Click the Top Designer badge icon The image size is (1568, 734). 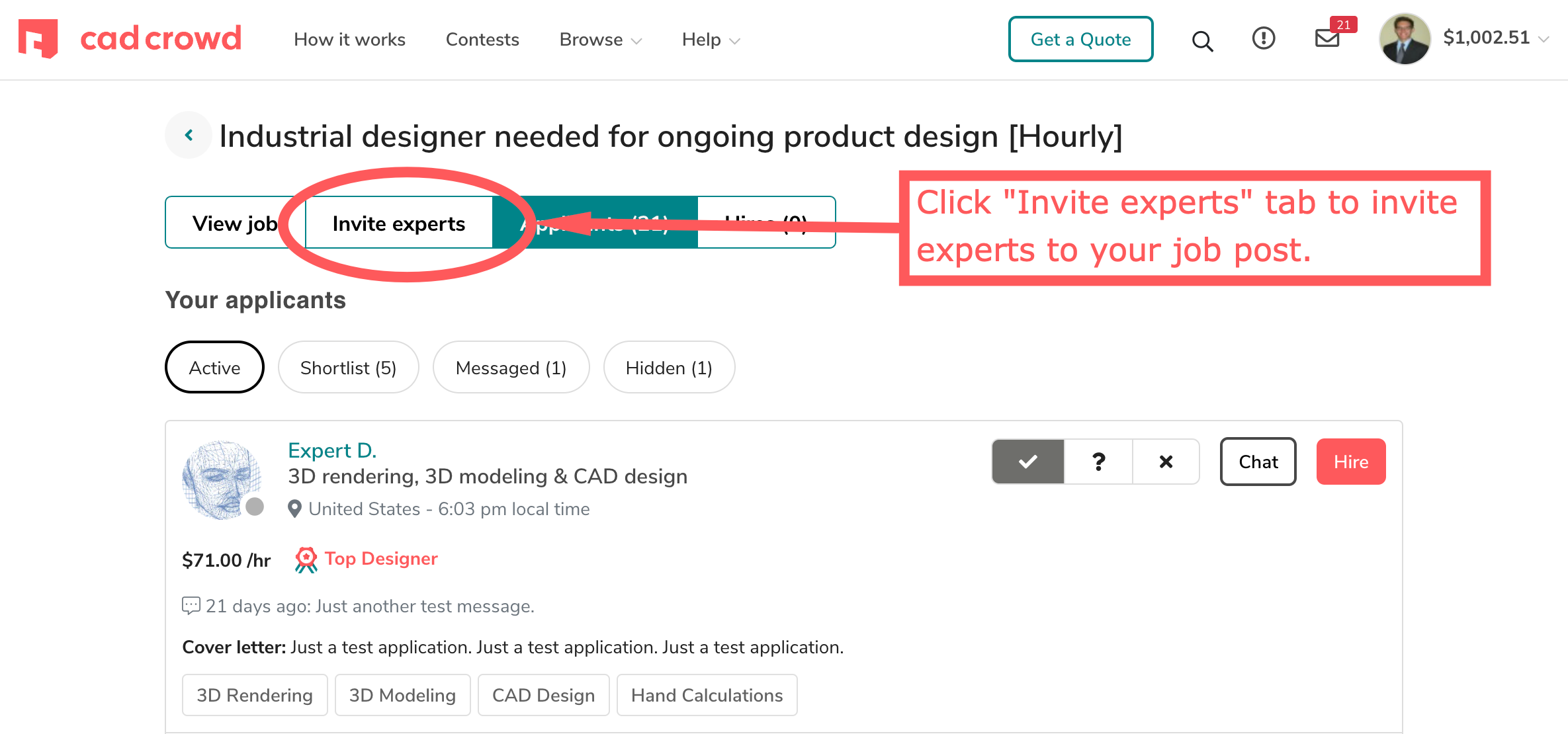pos(306,559)
